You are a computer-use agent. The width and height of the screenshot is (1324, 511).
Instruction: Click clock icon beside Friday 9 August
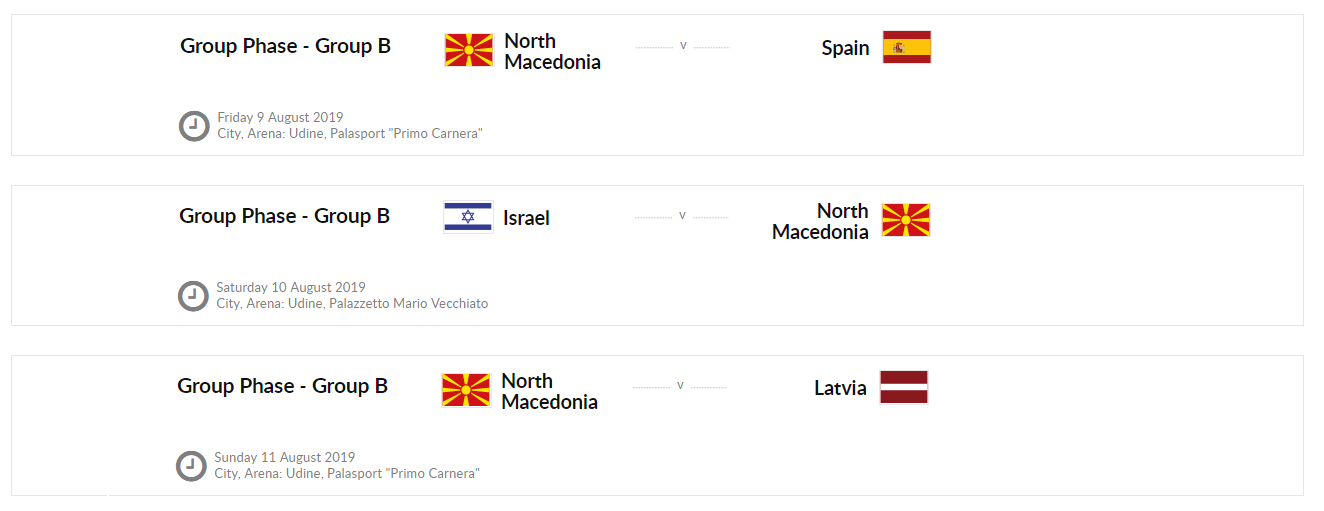click(x=194, y=126)
